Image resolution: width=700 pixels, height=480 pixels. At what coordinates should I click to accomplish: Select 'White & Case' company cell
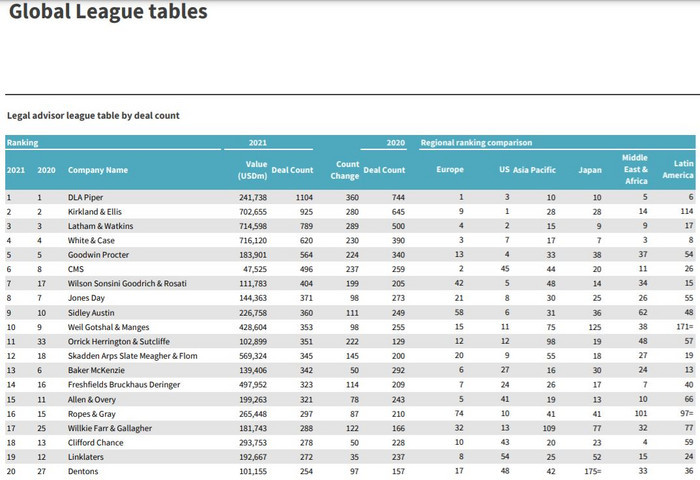point(91,240)
